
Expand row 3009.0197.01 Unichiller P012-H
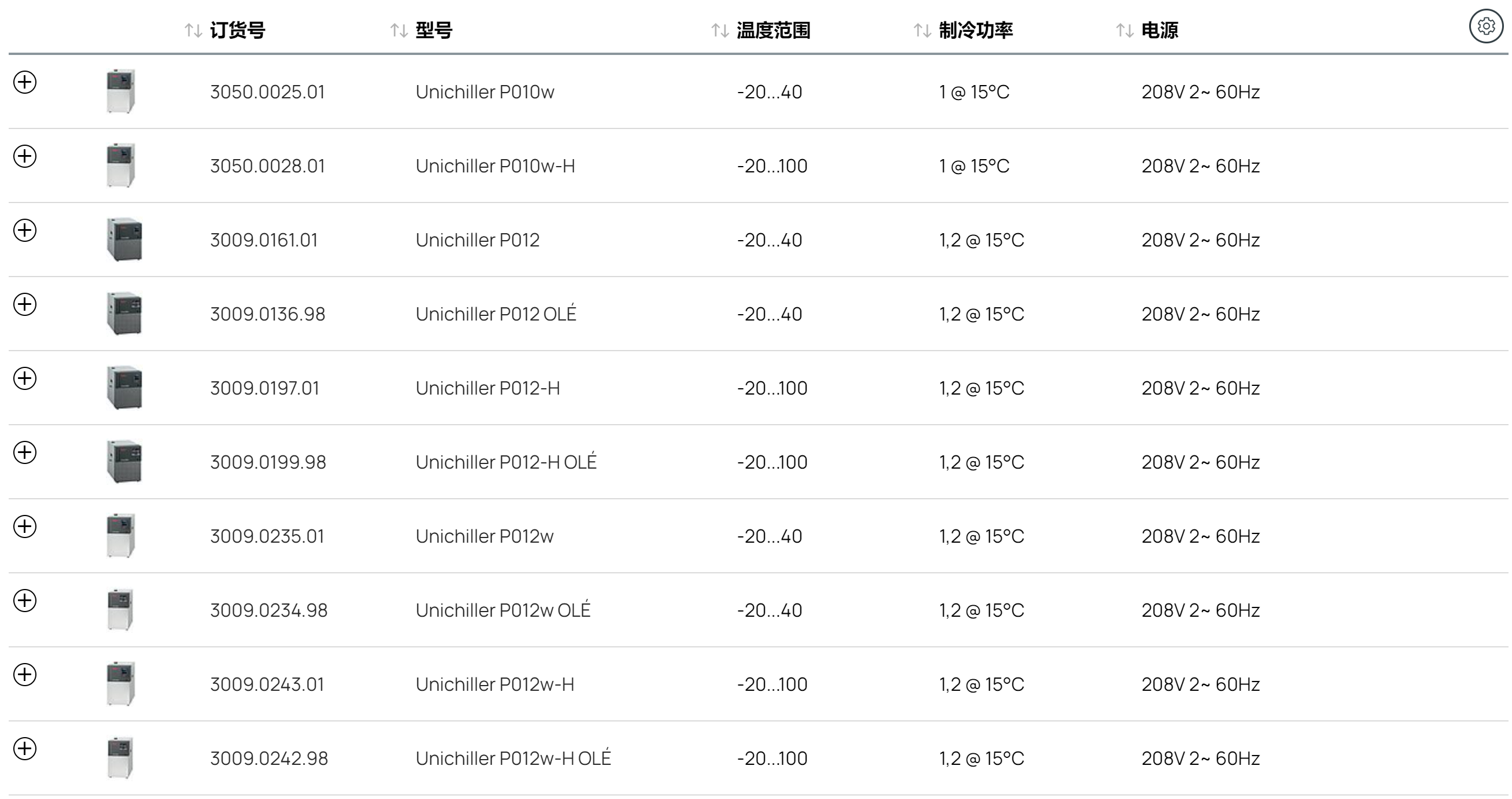point(25,378)
